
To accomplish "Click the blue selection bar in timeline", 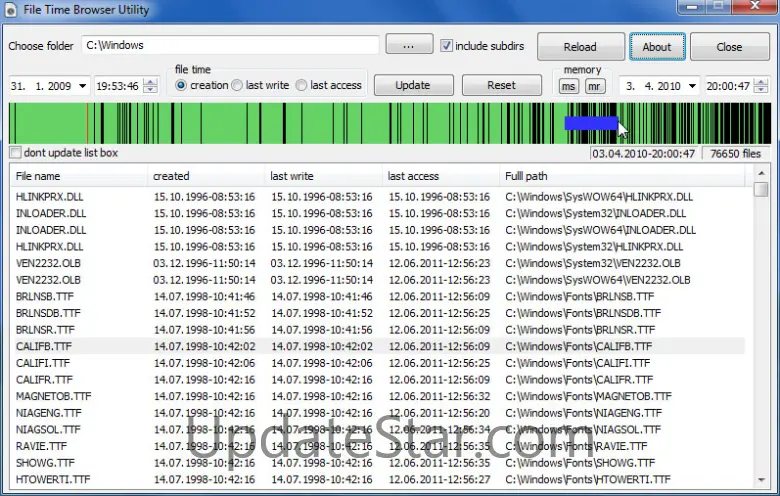I will pos(591,123).
